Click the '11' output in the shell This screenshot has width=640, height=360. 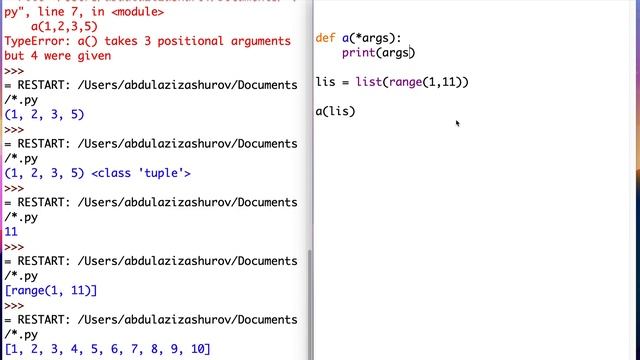pos(11,232)
